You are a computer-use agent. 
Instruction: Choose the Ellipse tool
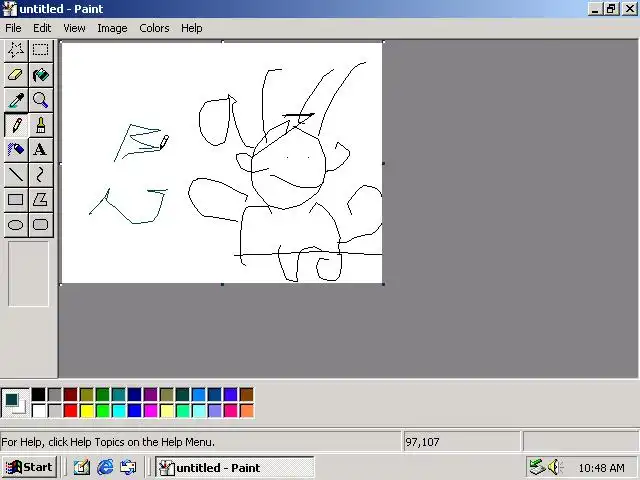[16, 224]
